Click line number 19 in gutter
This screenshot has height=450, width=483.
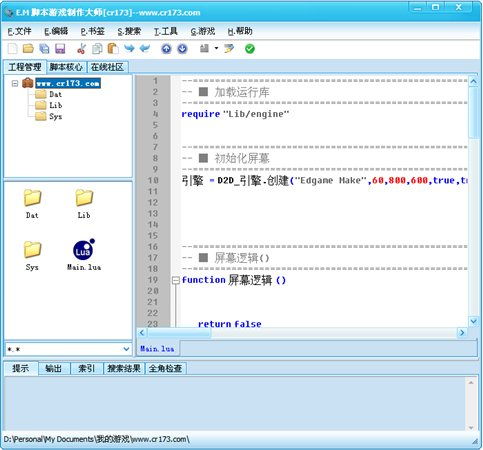pos(153,280)
